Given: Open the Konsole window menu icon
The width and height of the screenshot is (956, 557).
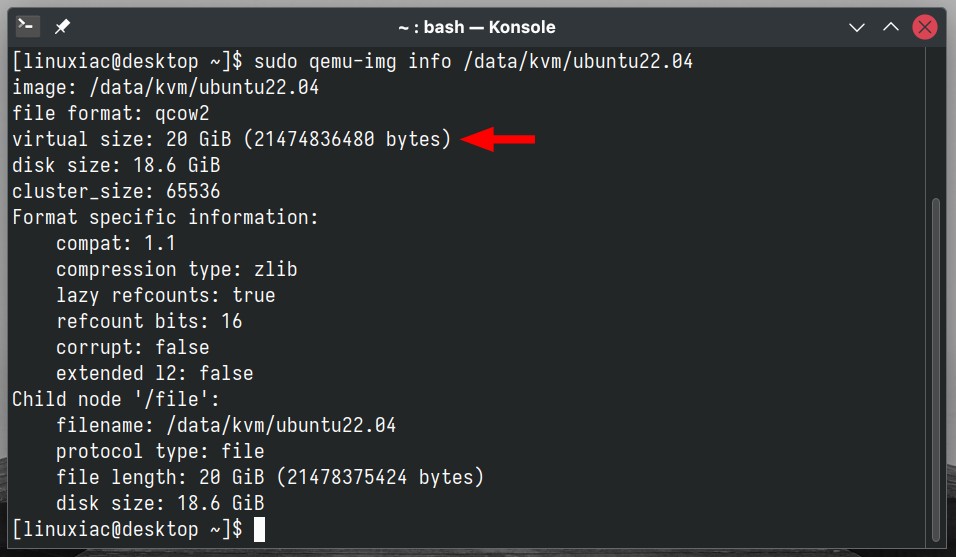Looking at the screenshot, I should (27, 26).
